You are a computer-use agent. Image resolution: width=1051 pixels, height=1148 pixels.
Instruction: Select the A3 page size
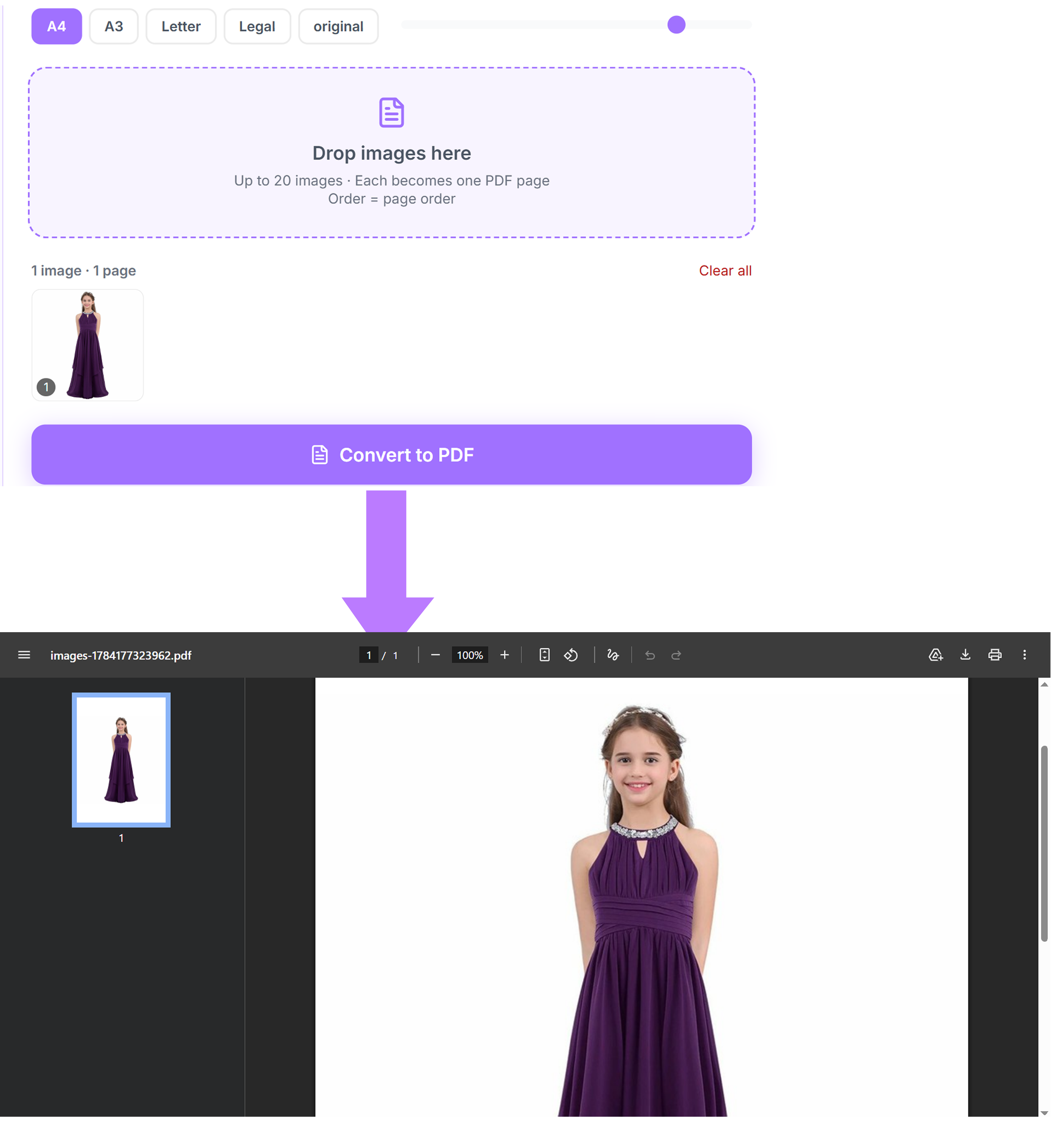(114, 26)
